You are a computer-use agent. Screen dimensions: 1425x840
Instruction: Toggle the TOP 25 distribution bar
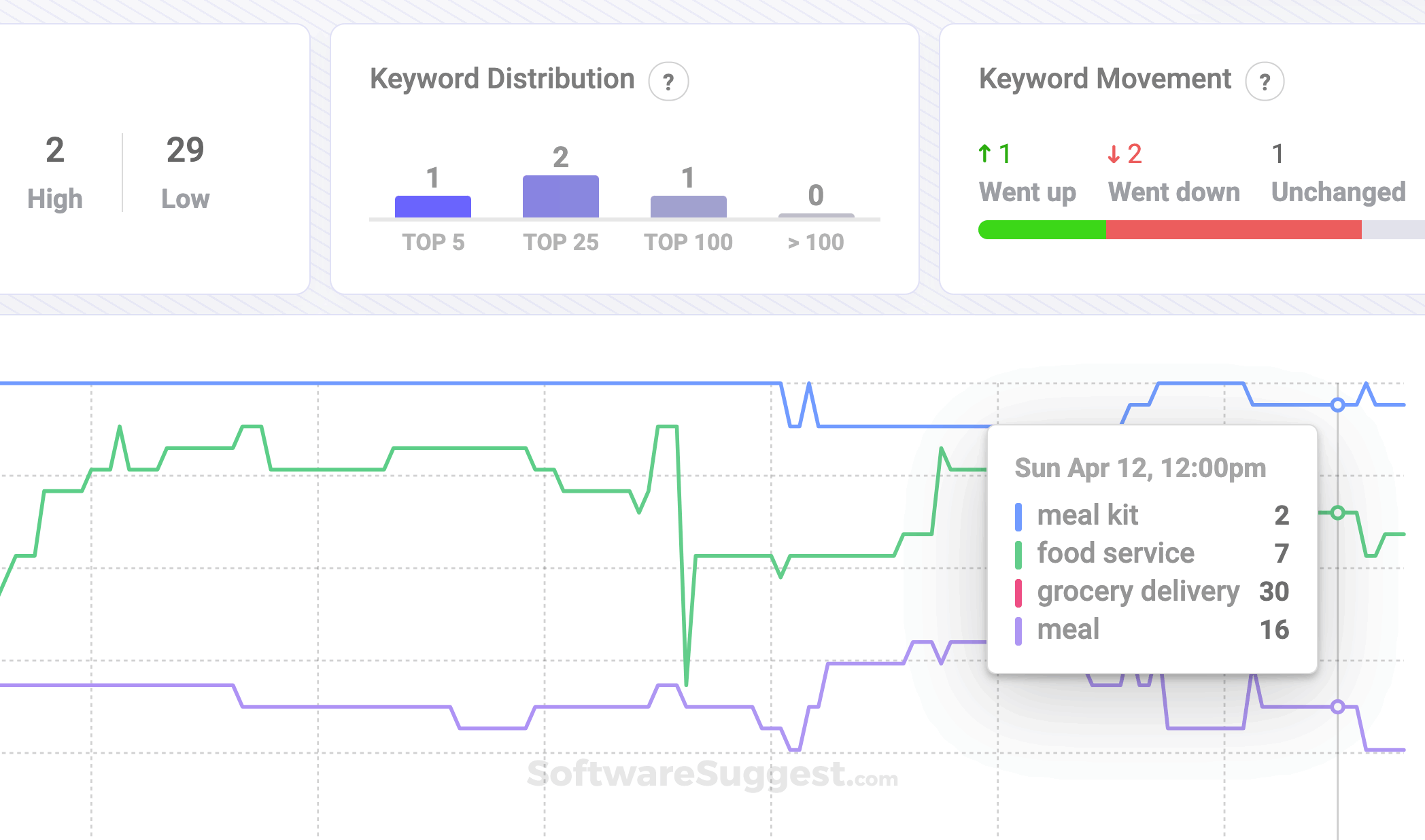click(560, 196)
